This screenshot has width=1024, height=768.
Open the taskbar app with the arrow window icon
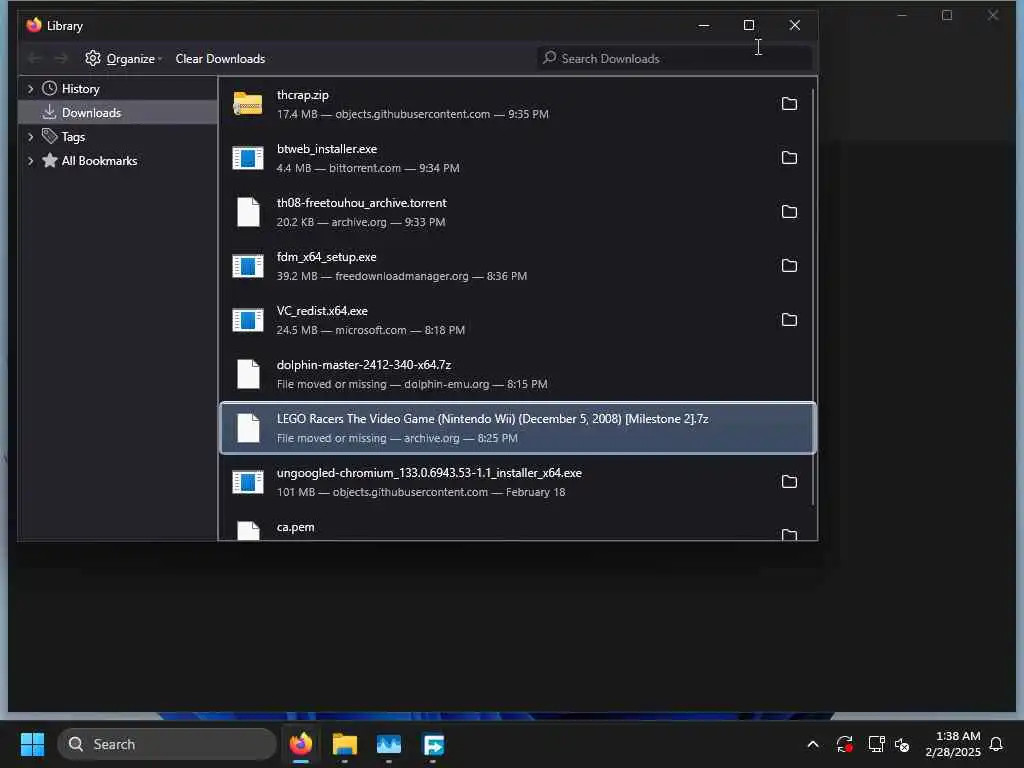tap(434, 744)
